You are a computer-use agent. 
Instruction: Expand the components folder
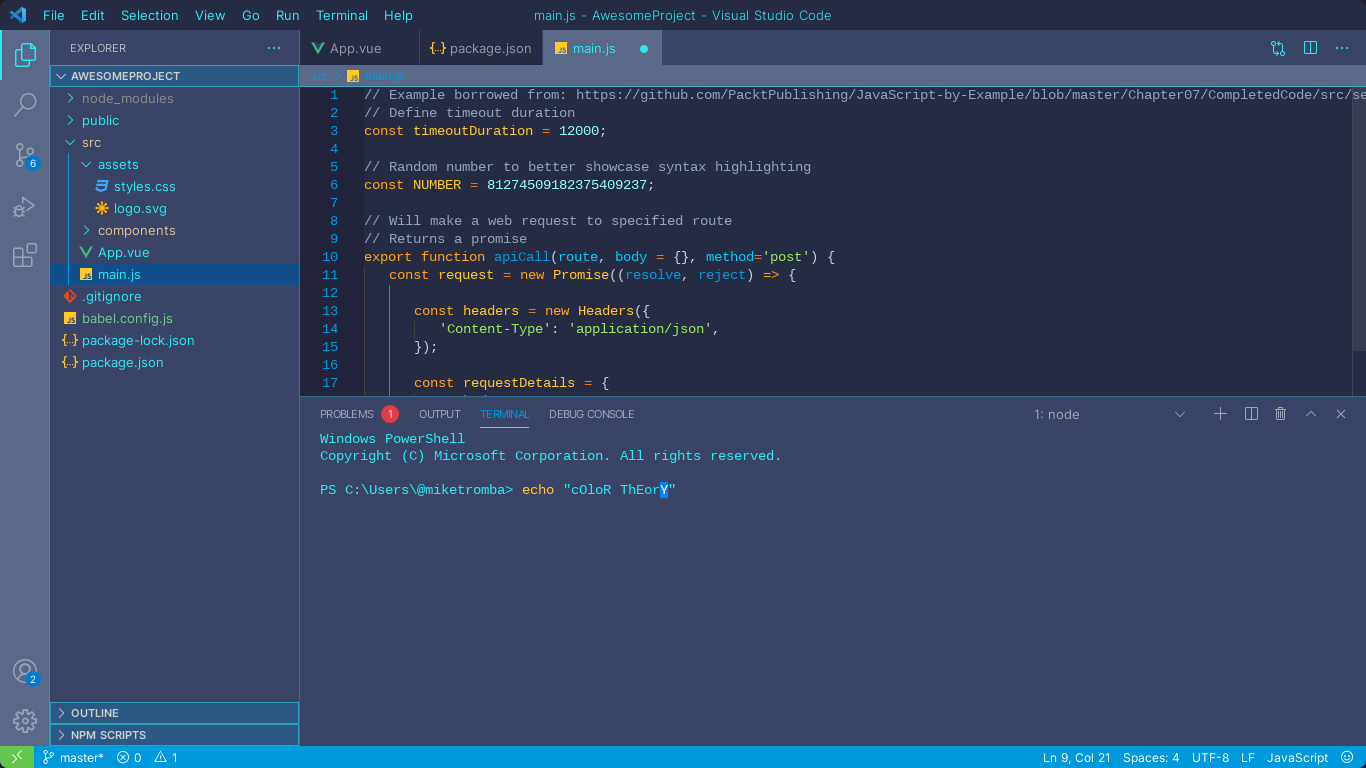click(175, 230)
